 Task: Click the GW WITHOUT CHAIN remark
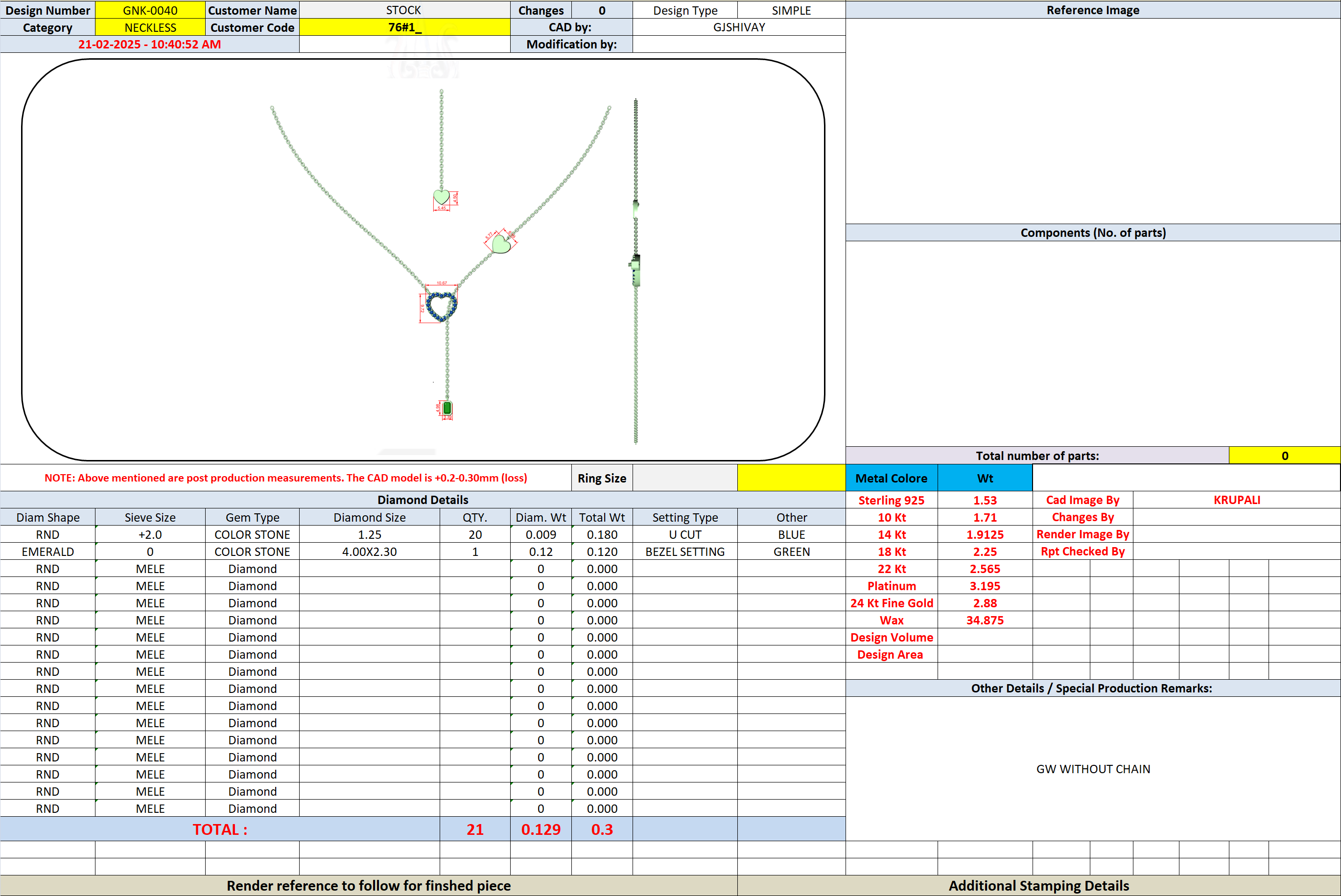(1093, 769)
